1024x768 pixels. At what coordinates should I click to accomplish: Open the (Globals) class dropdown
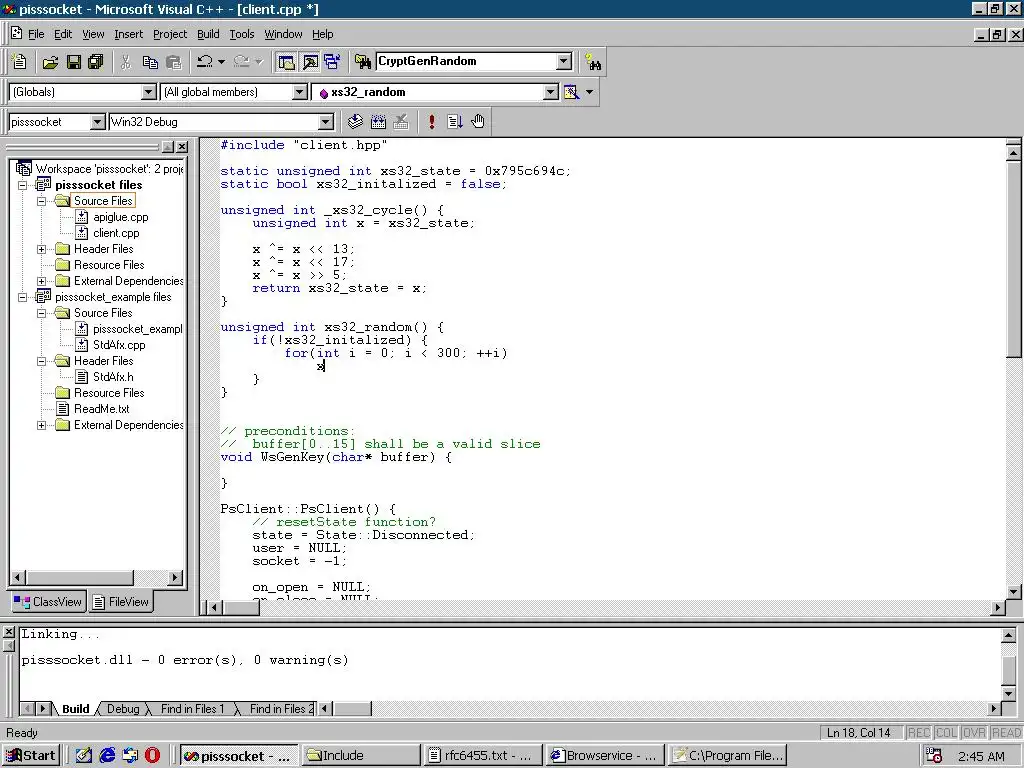(x=149, y=92)
